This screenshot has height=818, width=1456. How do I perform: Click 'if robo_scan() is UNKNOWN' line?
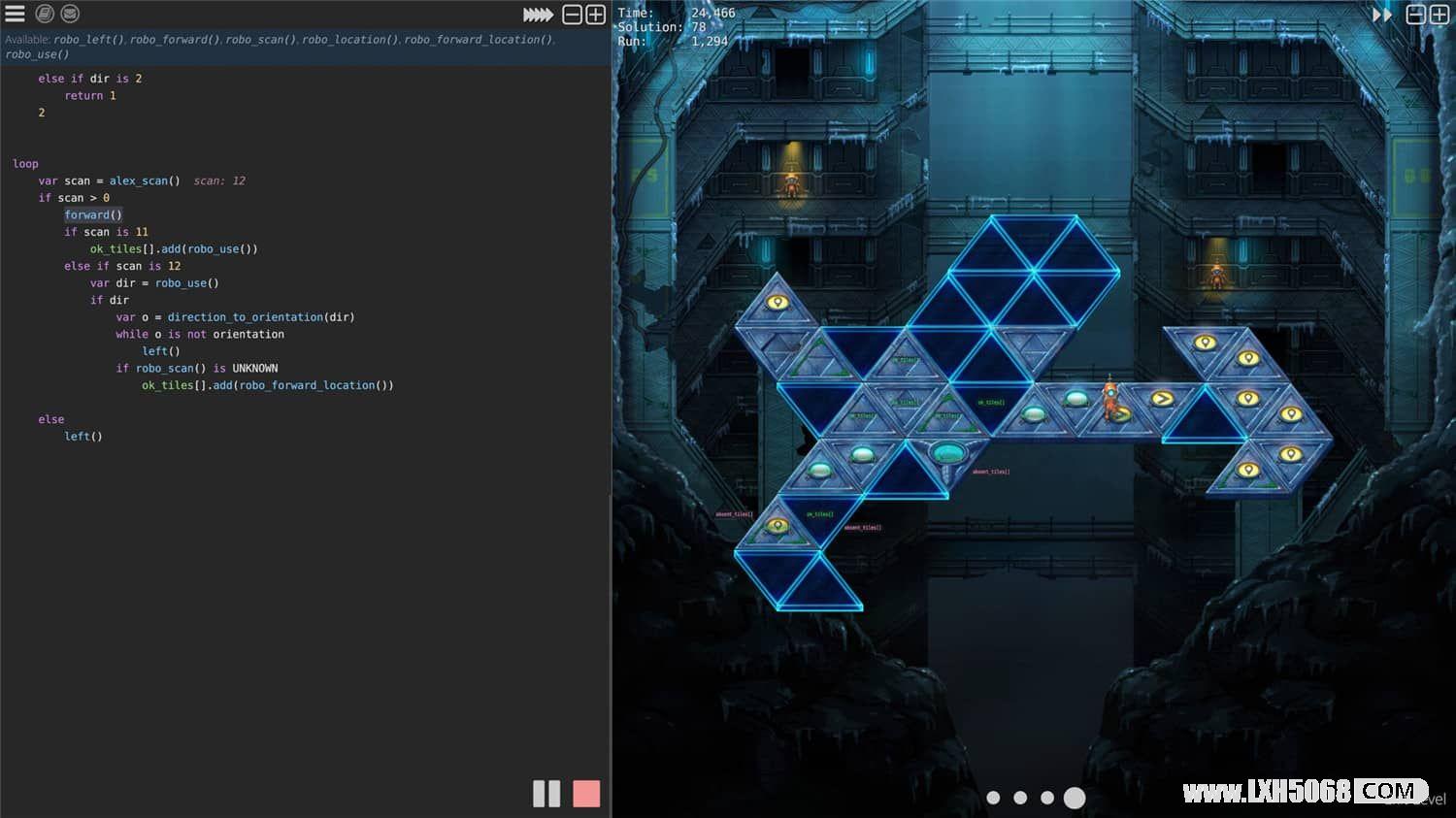(197, 368)
